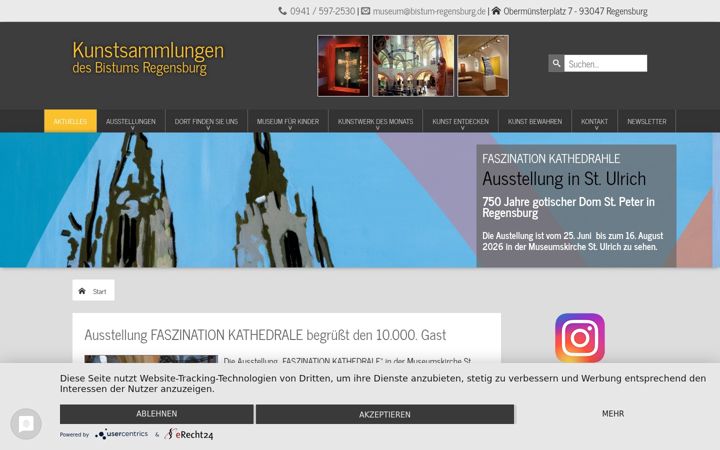Viewport: 720px width, 450px height.
Task: Click the 750 Jahre gotischer Dom text
Action: [568, 207]
